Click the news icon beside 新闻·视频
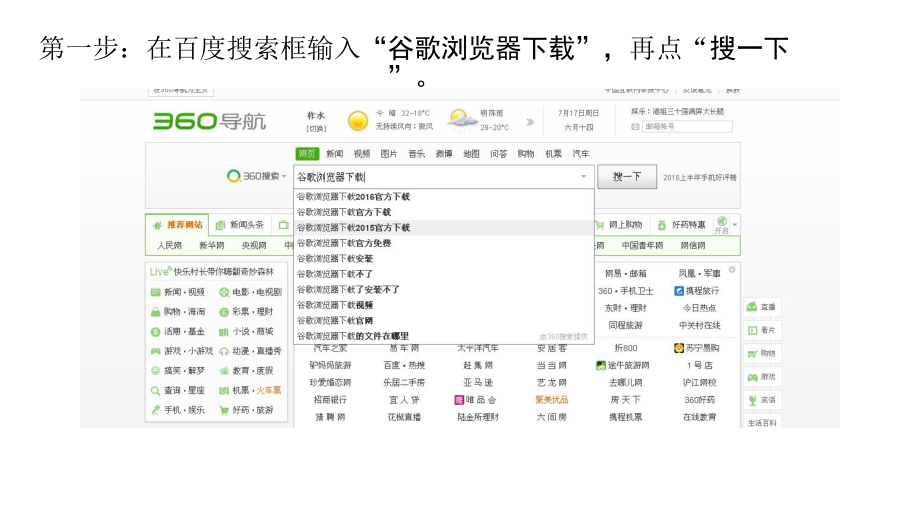 click(155, 292)
